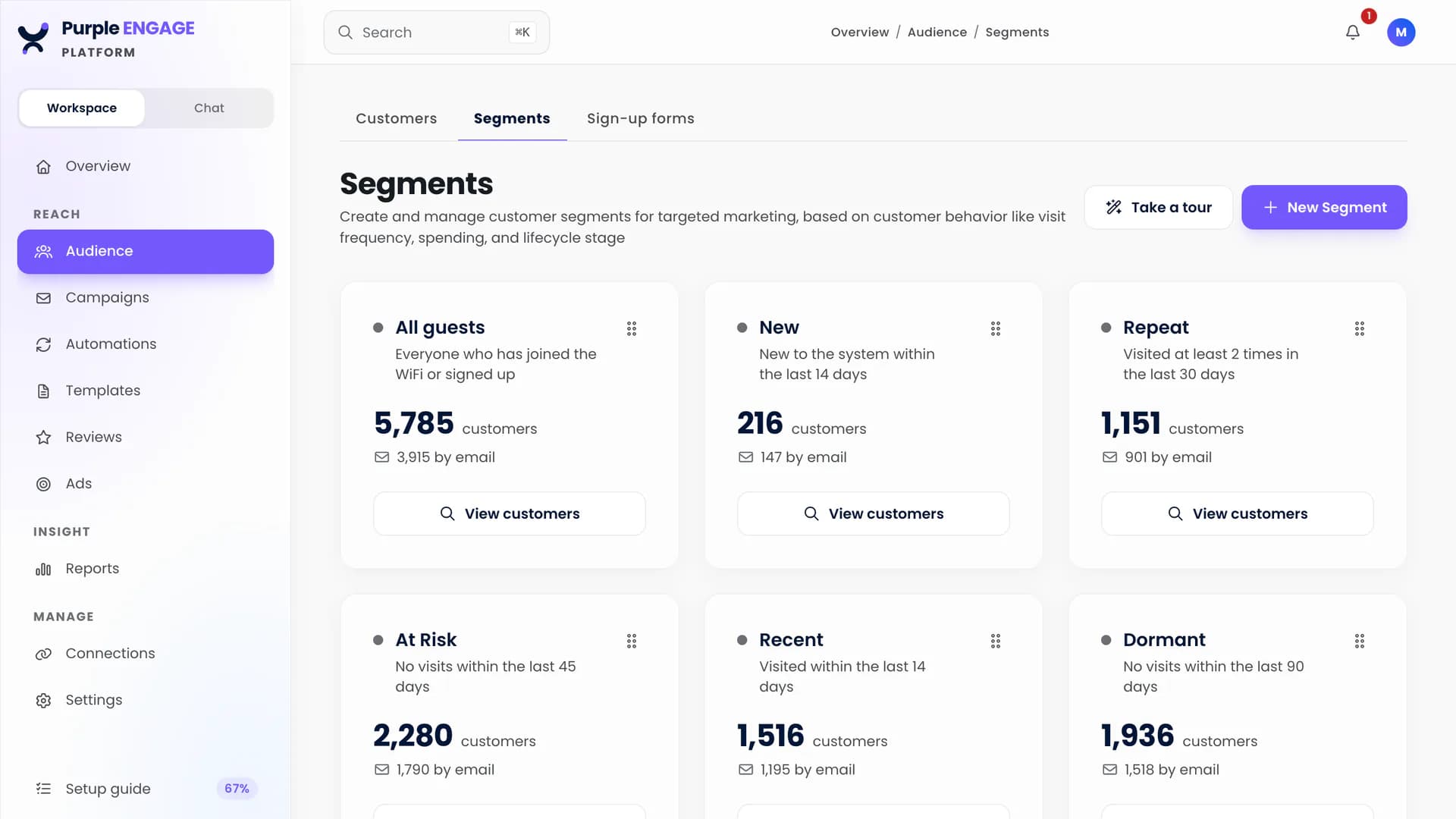
Task: Switch to the Customers tab
Action: click(396, 118)
